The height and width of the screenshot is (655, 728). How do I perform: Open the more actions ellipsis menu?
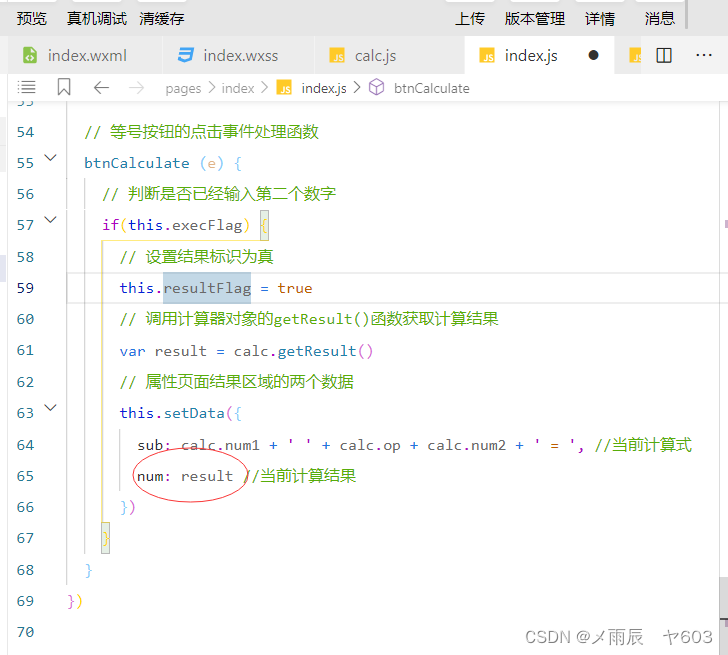pyautogui.click(x=704, y=55)
